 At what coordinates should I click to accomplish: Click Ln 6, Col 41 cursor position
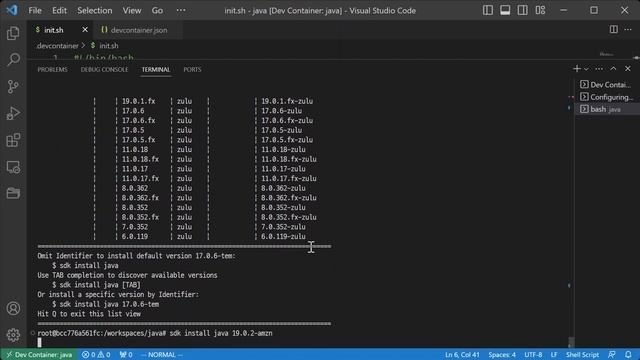[x=462, y=354]
